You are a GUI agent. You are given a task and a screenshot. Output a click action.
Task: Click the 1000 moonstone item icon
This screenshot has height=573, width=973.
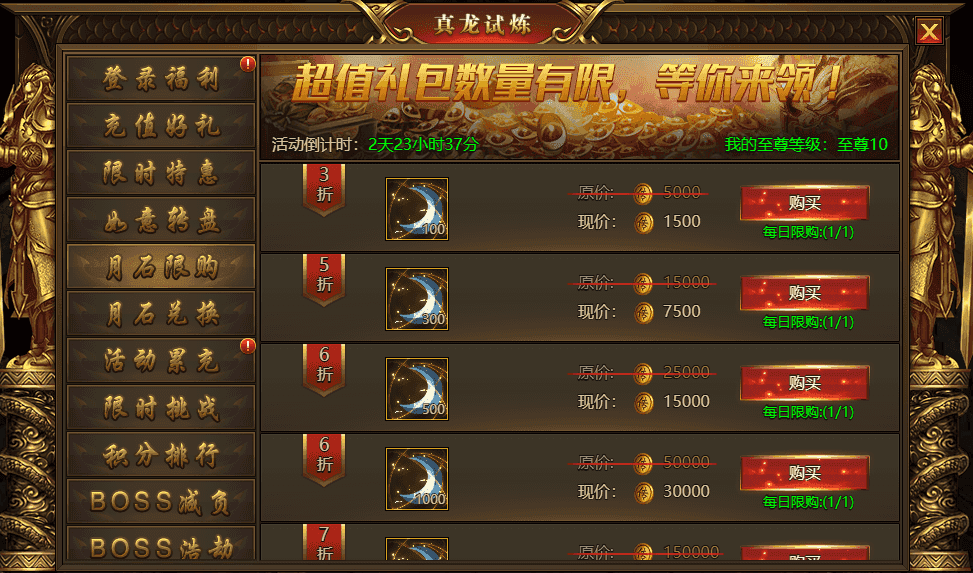click(416, 479)
